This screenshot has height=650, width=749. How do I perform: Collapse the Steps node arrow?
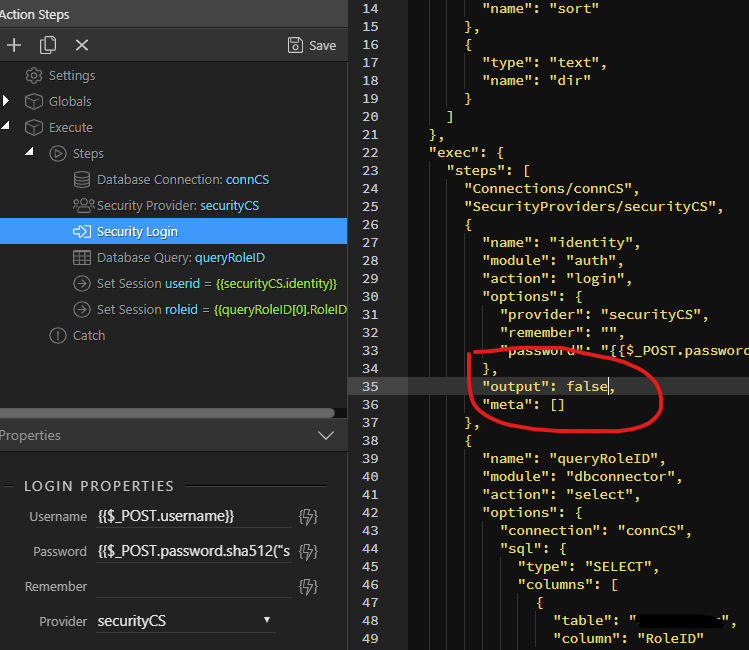(x=30, y=151)
